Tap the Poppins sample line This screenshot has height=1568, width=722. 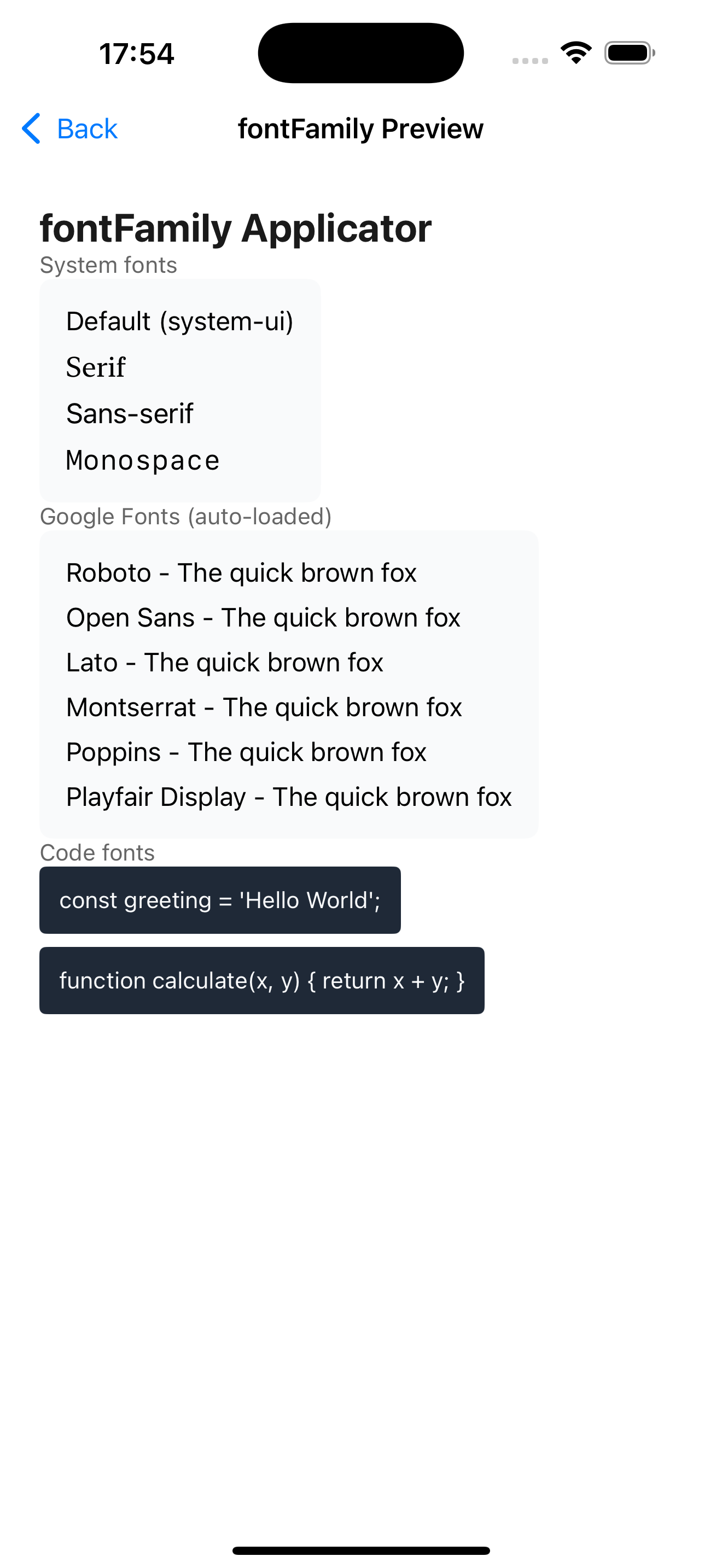point(246,752)
